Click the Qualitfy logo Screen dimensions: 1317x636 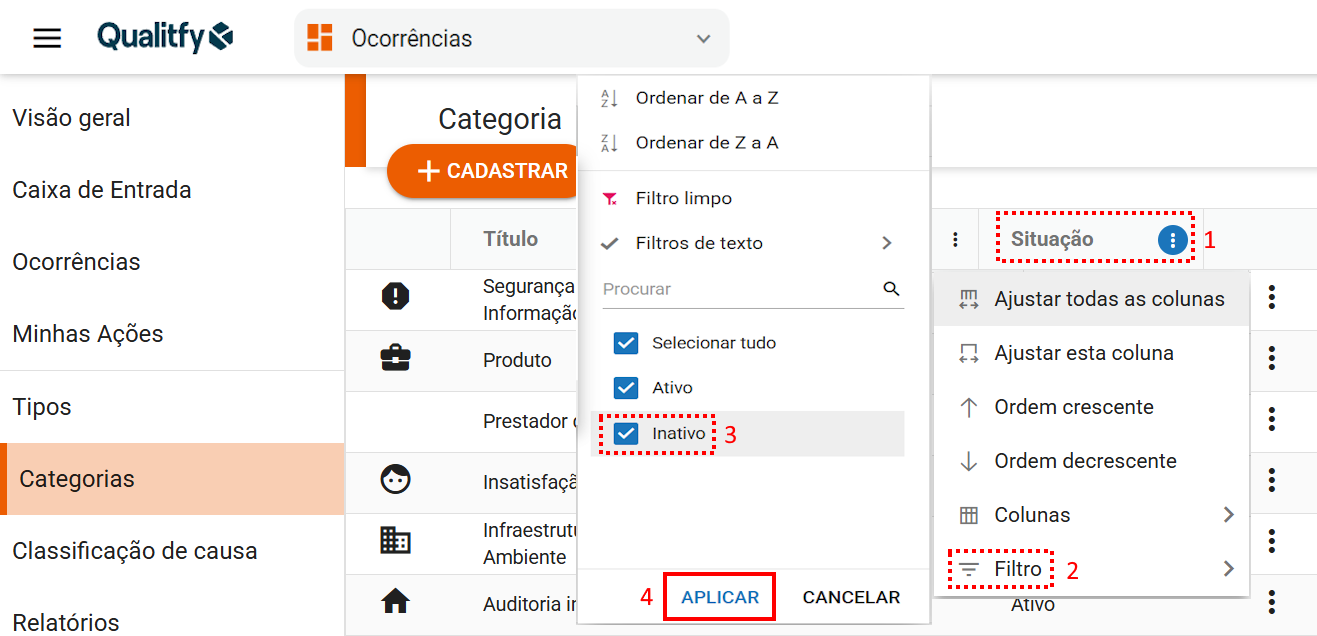pos(165,38)
